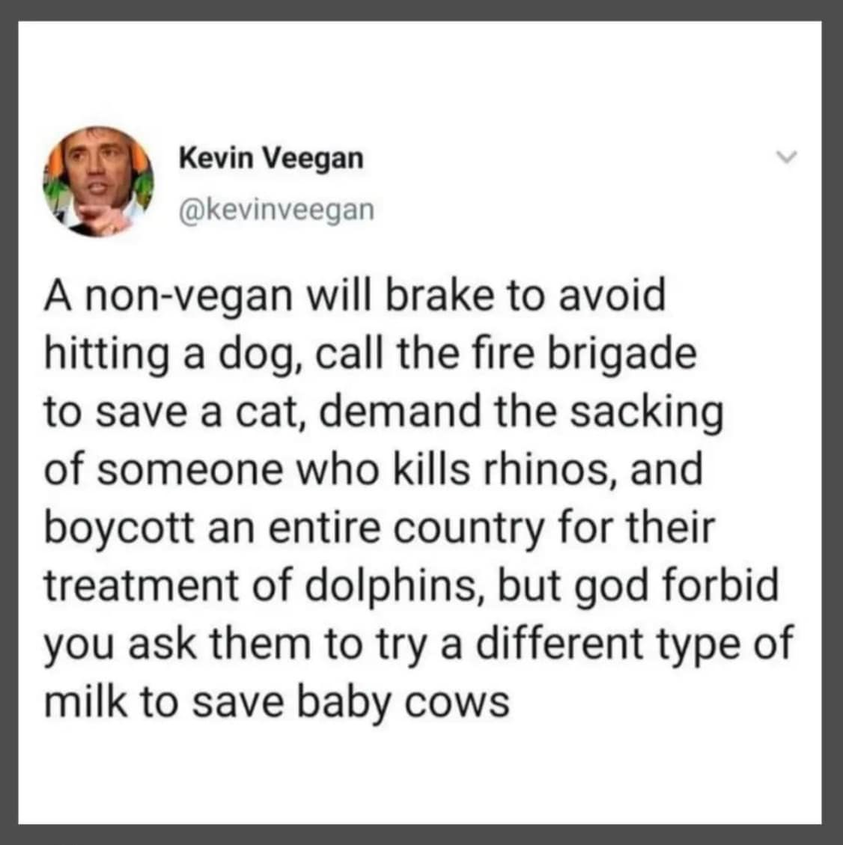Click the Kevin Veegan display name
843x845 pixels.
pyautogui.click(x=271, y=159)
